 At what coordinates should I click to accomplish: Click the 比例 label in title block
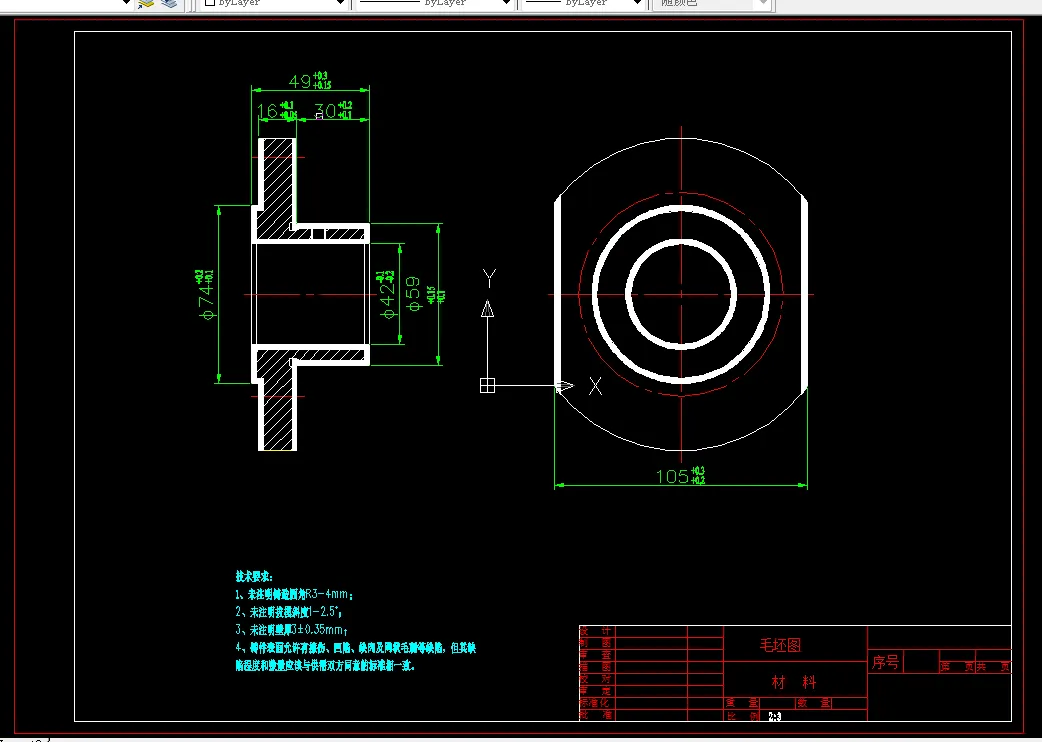(742, 716)
